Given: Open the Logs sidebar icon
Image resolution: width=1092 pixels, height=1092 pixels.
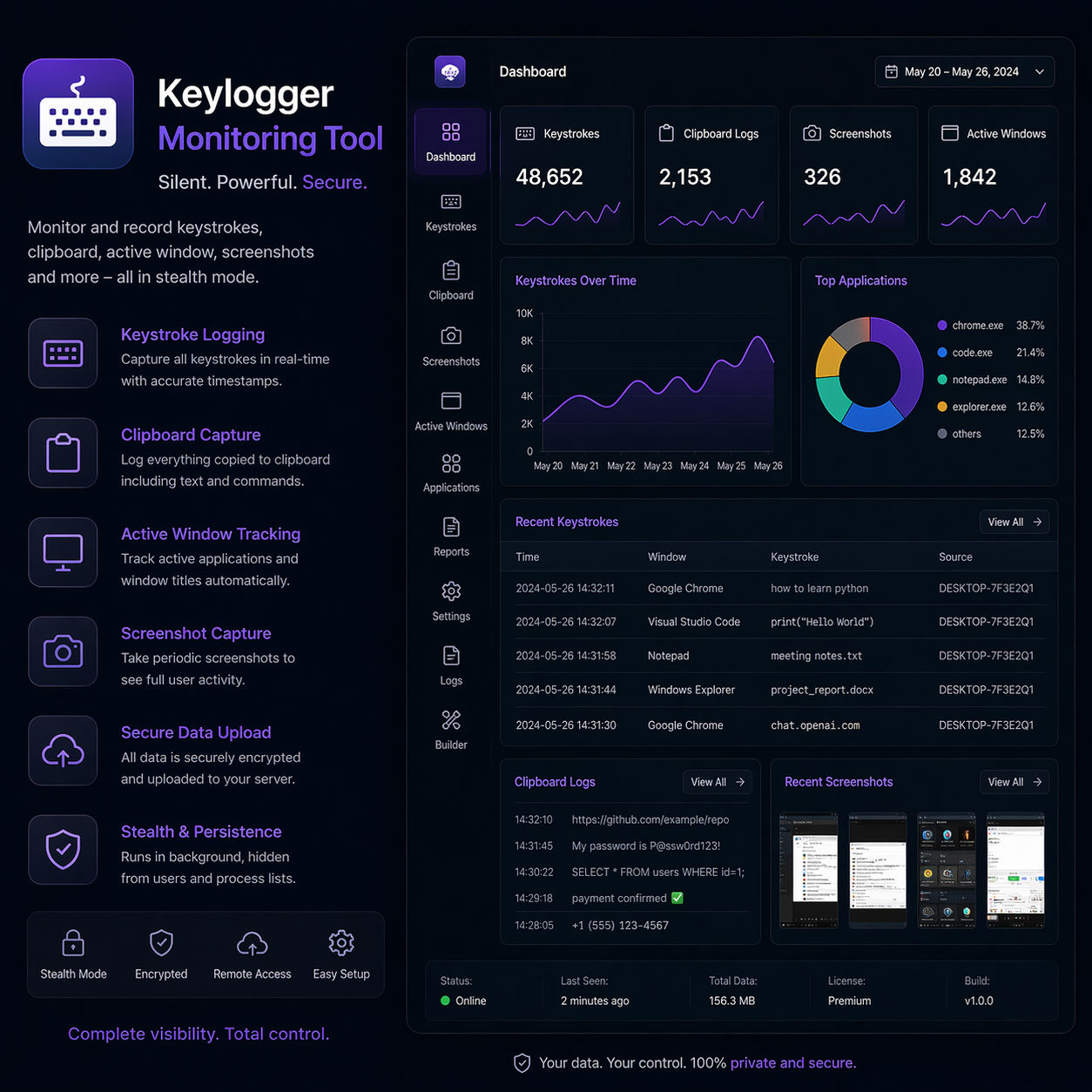Looking at the screenshot, I should [450, 657].
